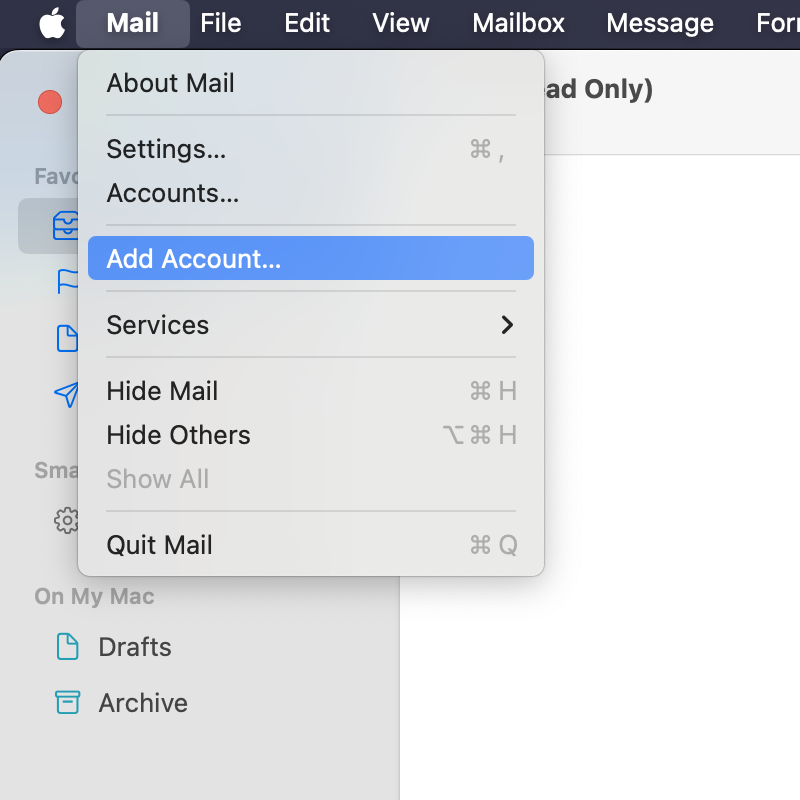800x800 pixels.
Task: Click the Smart Mailbox gear icon
Action: coord(66,521)
